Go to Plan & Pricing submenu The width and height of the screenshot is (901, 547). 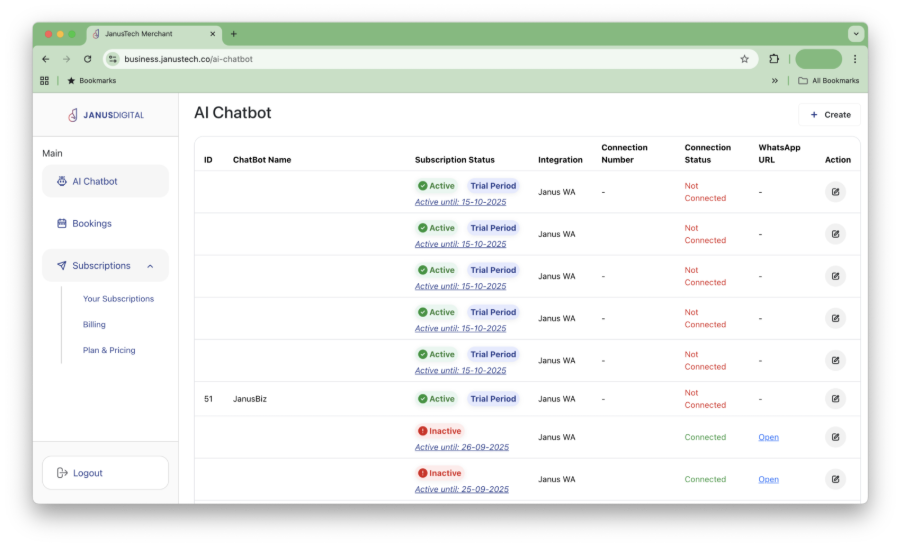(x=109, y=351)
